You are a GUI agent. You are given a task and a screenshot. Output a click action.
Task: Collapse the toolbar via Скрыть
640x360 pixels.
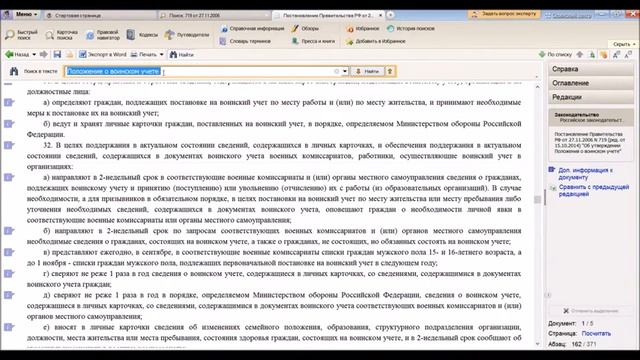(x=624, y=44)
